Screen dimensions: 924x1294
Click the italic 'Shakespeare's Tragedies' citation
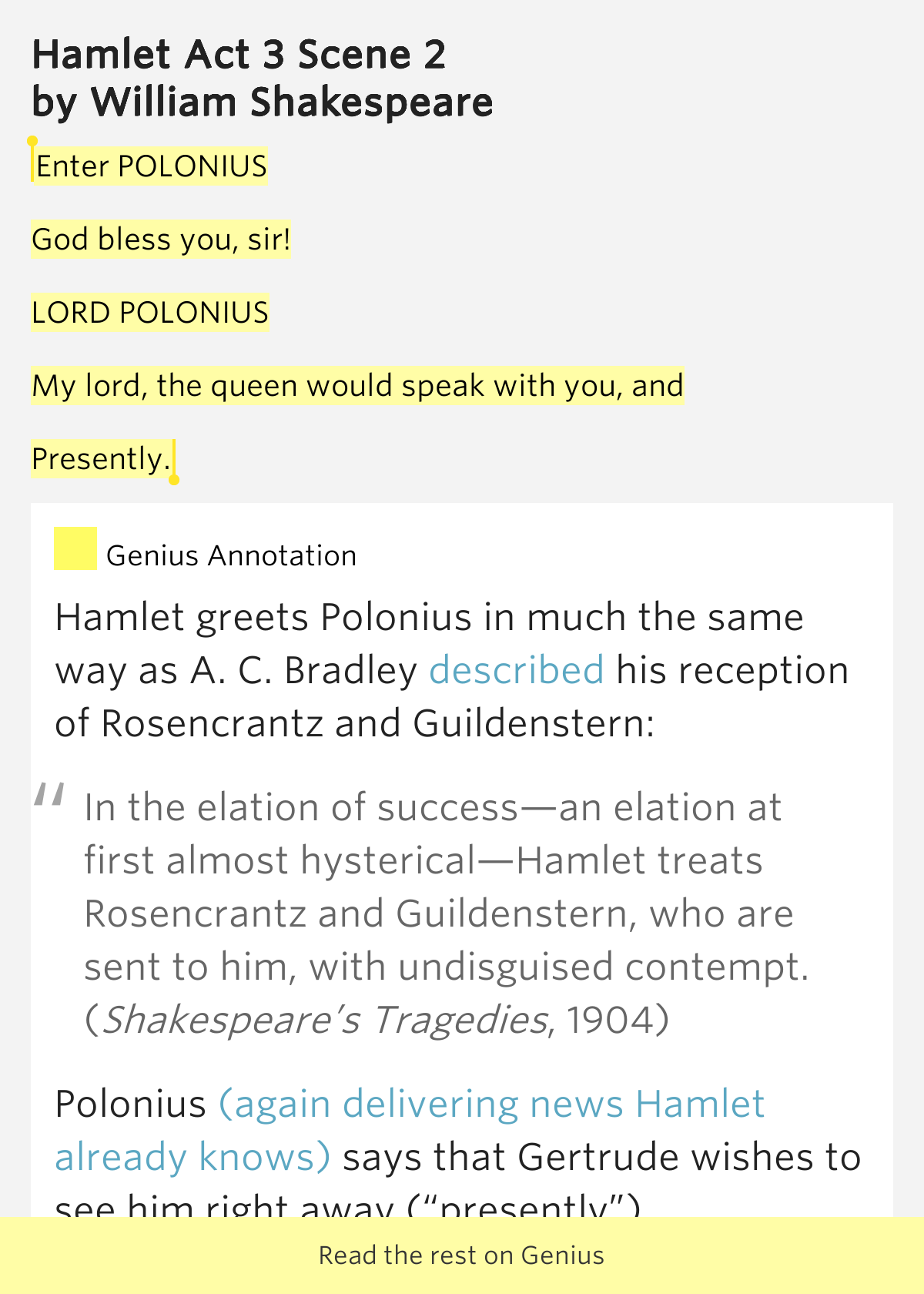[x=325, y=1020]
